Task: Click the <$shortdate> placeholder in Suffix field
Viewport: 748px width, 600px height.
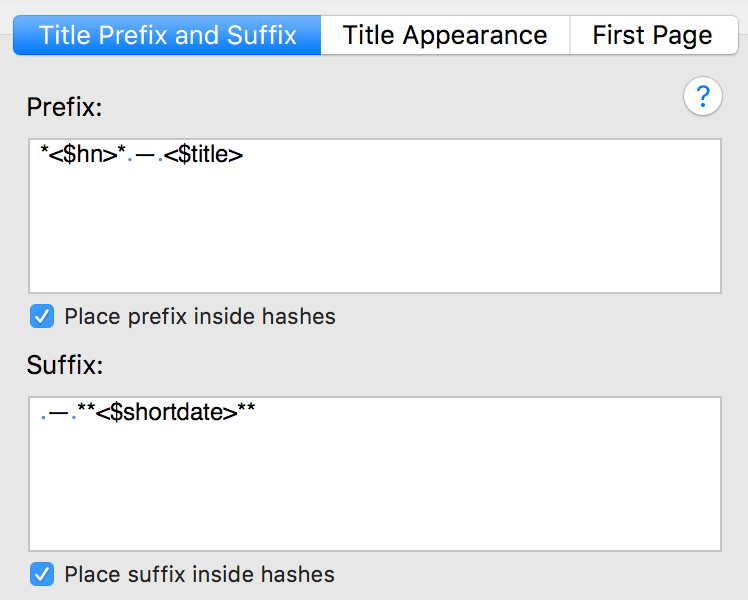Action: pyautogui.click(x=166, y=412)
